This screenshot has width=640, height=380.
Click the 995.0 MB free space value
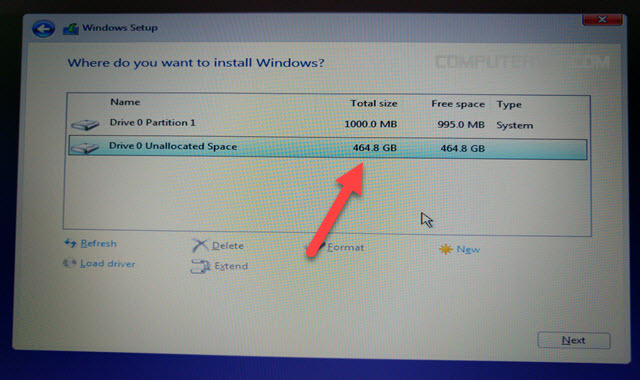[461, 124]
